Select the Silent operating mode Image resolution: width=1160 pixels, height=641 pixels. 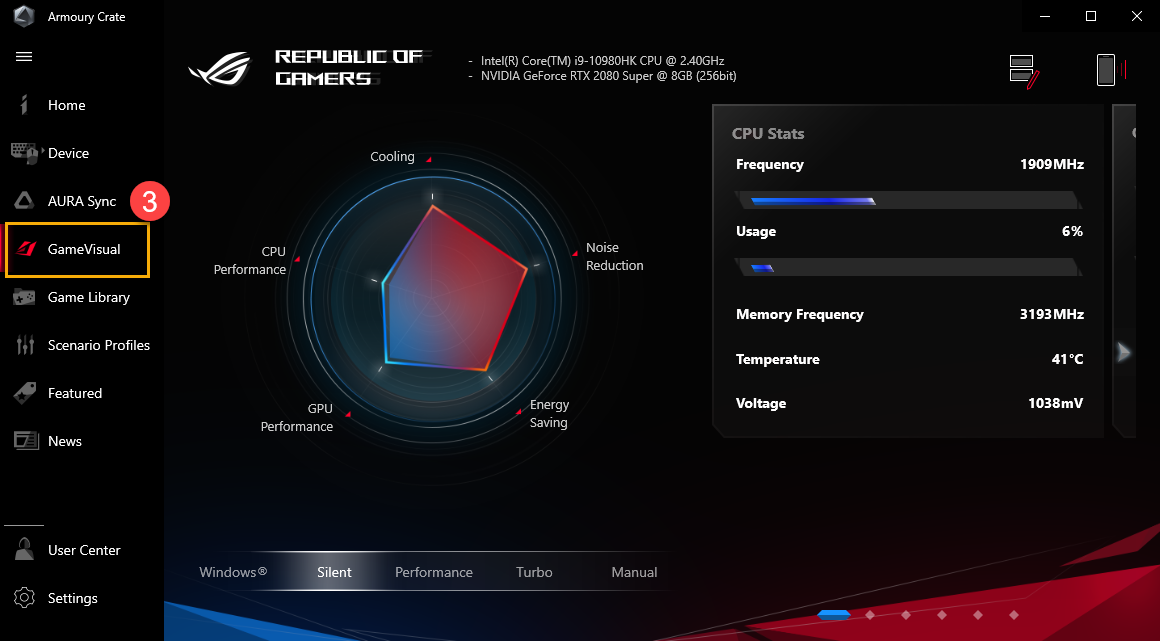[334, 572]
